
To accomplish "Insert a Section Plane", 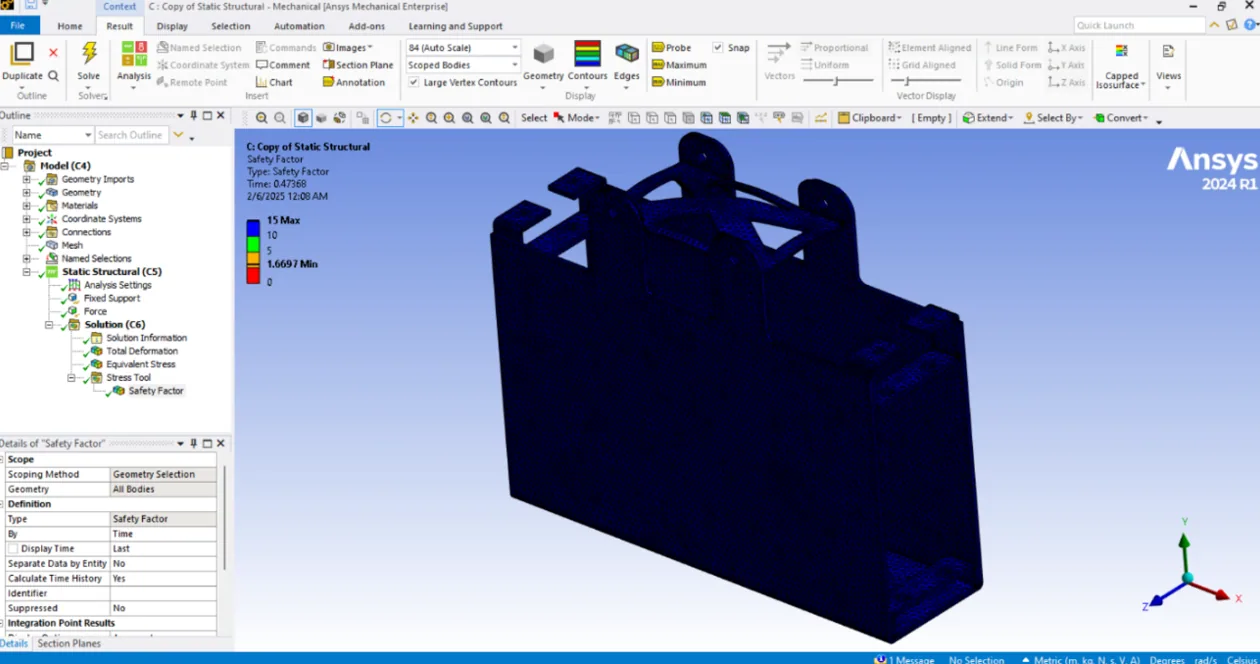I will (358, 65).
